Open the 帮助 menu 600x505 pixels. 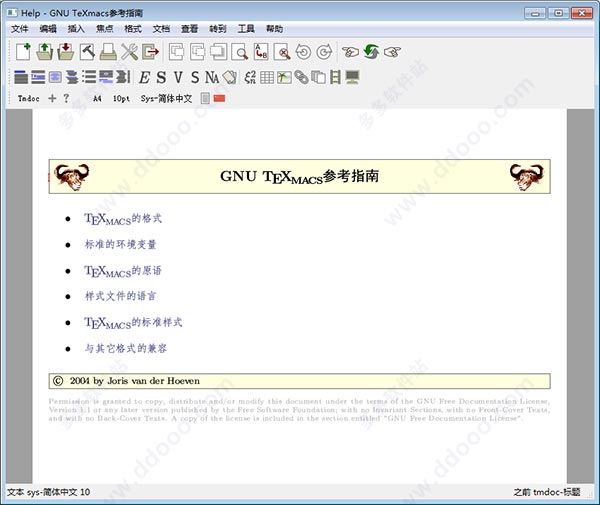274,29
